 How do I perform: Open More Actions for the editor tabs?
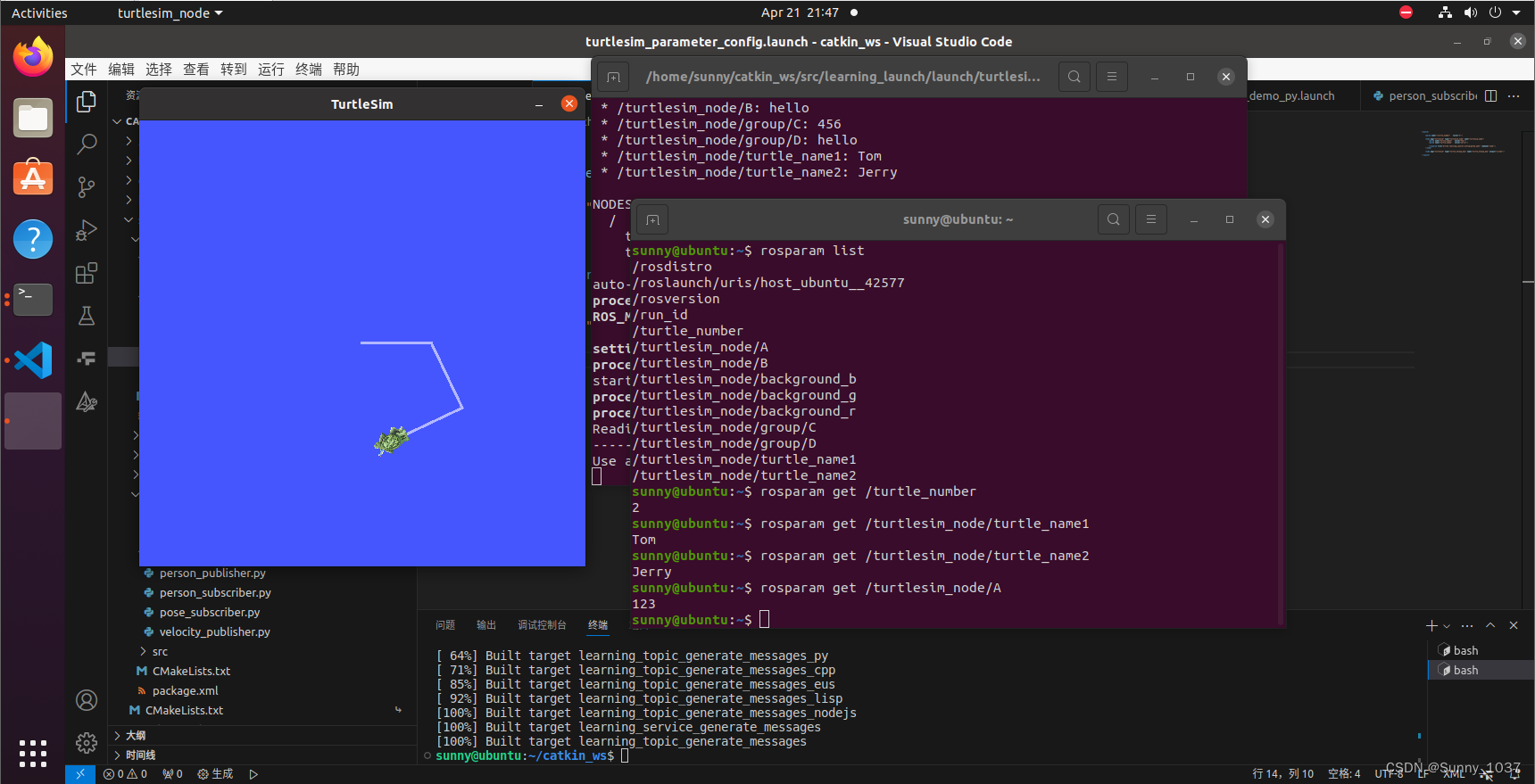click(x=1514, y=96)
